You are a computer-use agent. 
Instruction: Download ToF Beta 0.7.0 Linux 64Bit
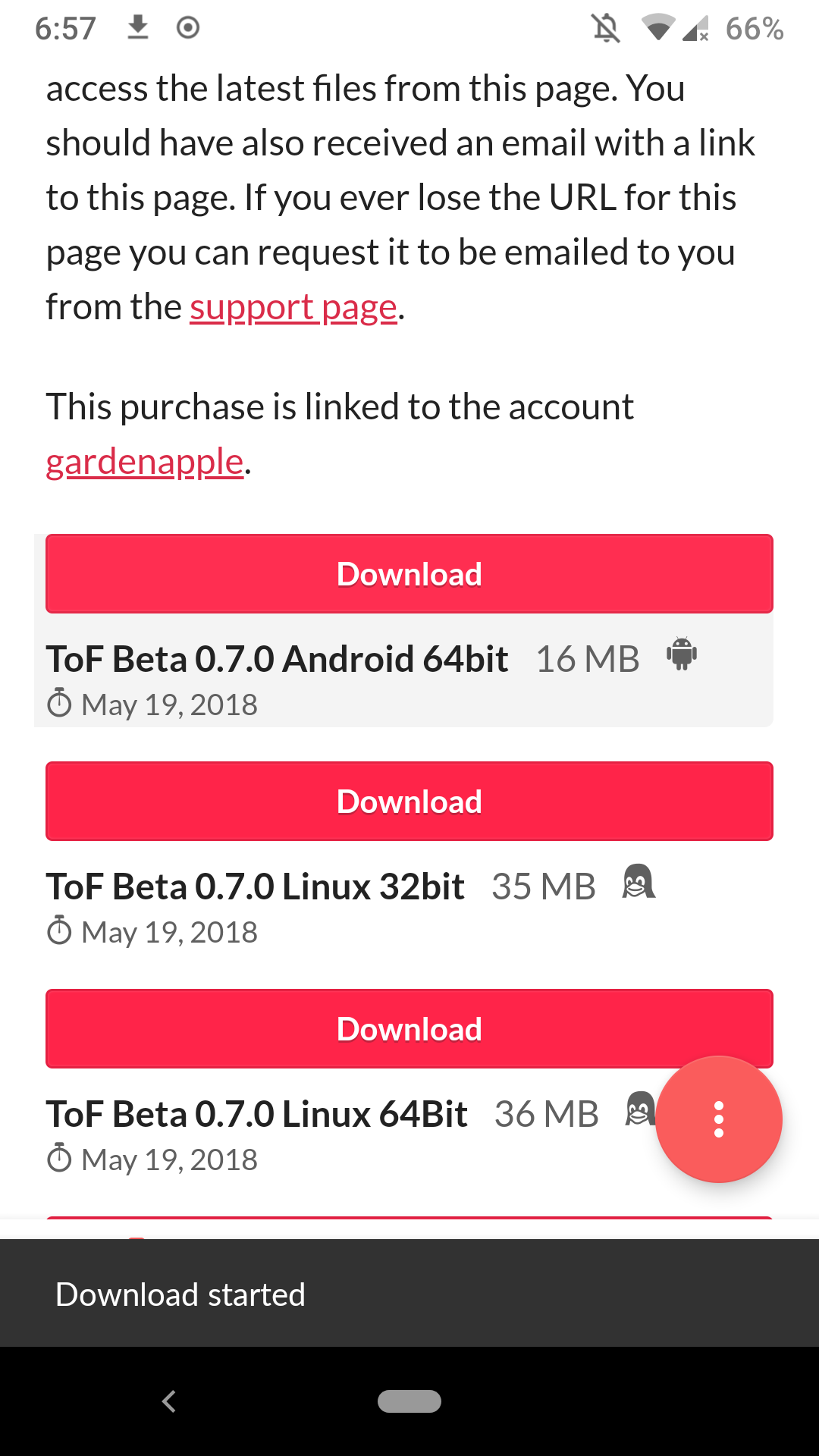409,1029
